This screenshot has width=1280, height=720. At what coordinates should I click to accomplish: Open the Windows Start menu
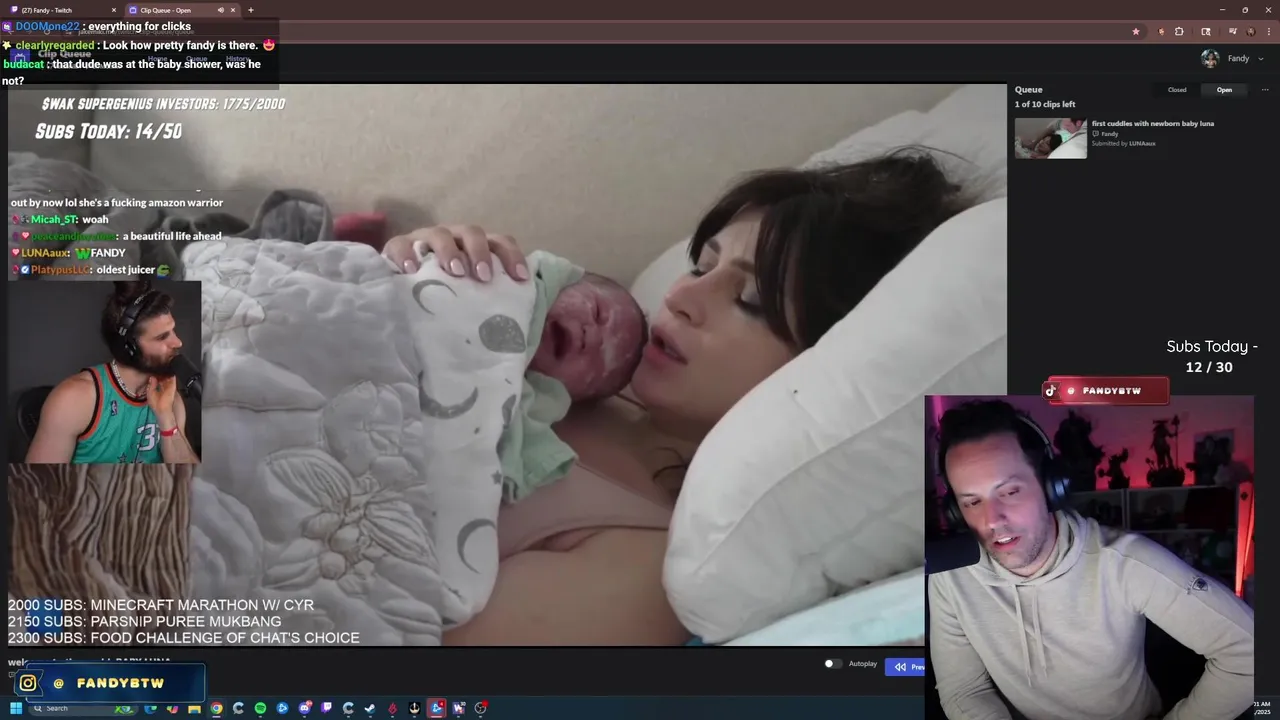click(16, 708)
